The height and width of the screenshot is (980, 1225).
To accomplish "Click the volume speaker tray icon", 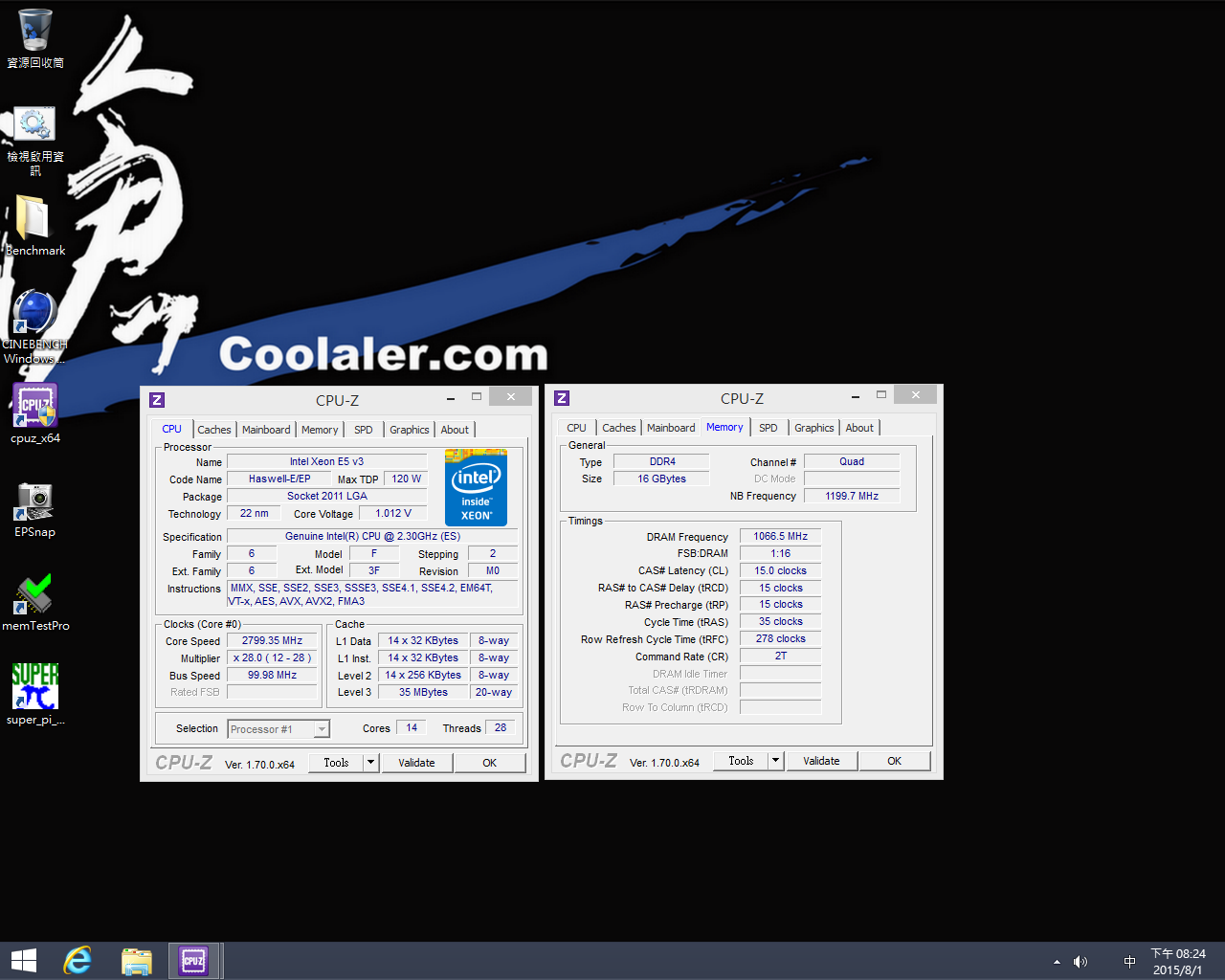I will pyautogui.click(x=1080, y=962).
